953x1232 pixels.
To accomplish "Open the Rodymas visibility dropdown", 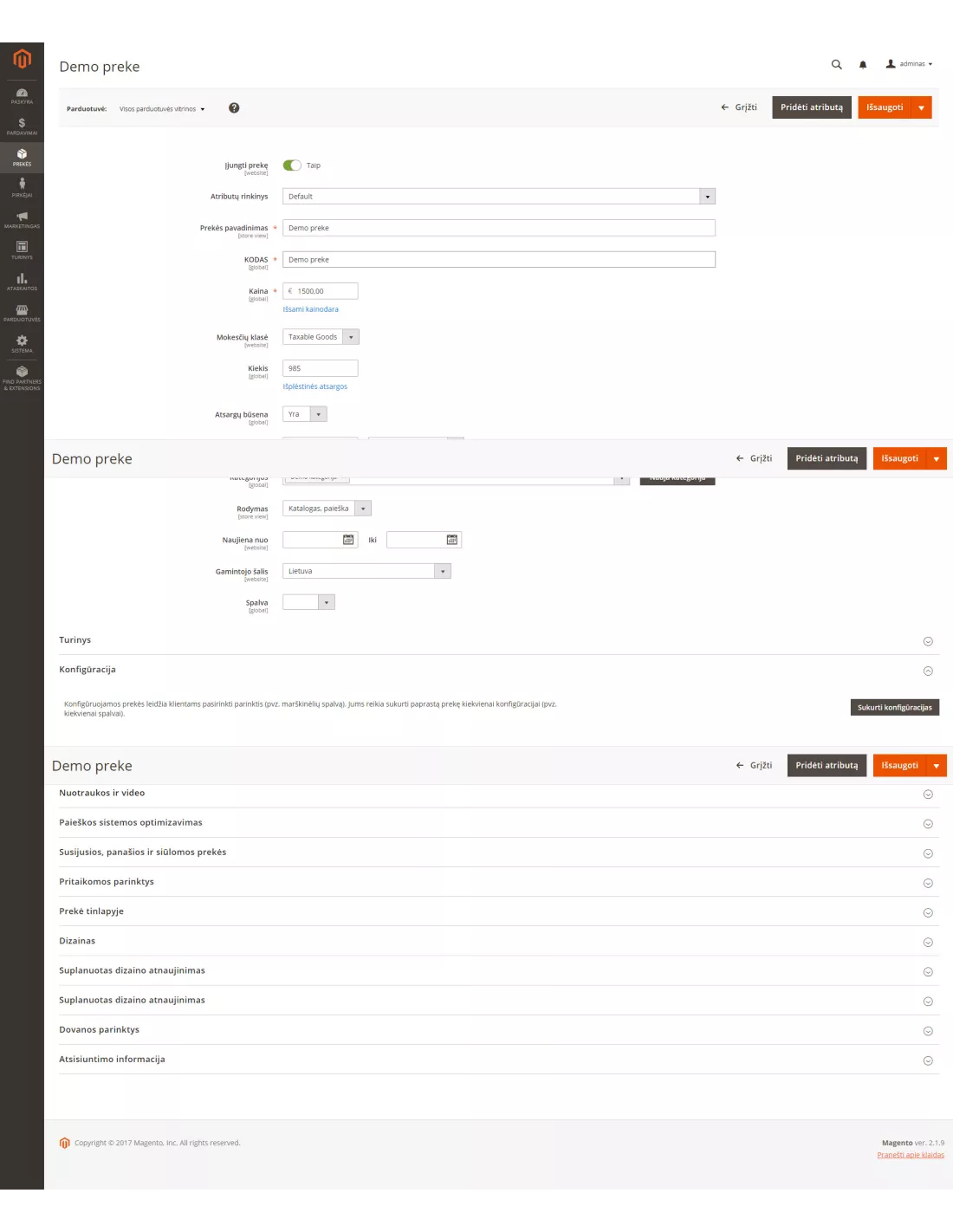I will point(327,509).
